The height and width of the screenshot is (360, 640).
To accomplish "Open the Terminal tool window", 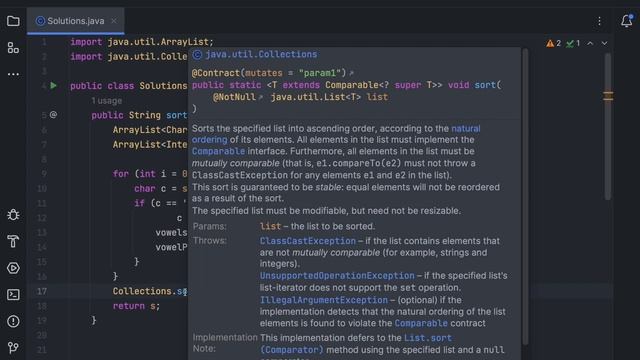I will [13, 295].
